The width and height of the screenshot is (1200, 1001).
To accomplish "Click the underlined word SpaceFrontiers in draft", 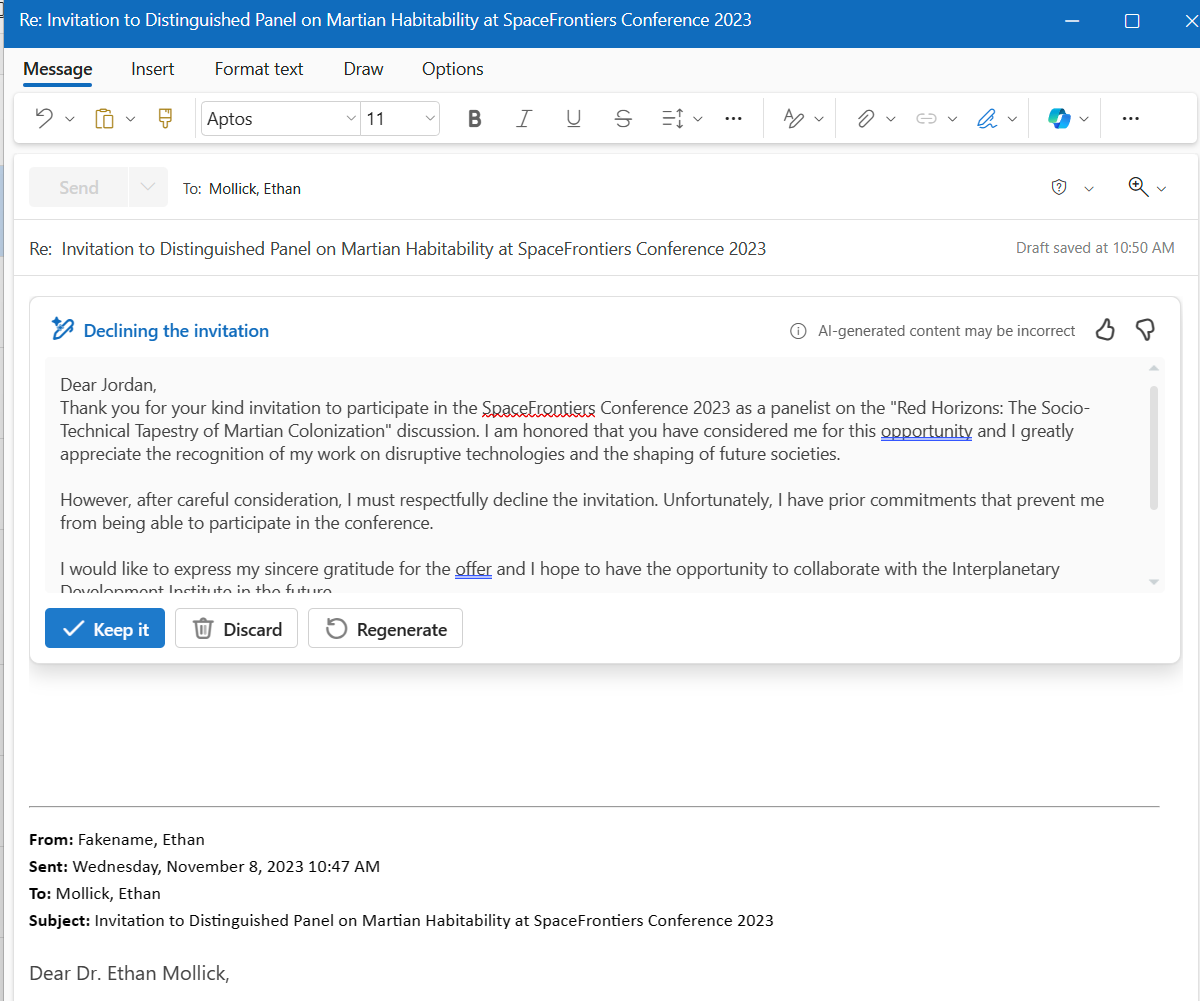I will click(x=538, y=407).
